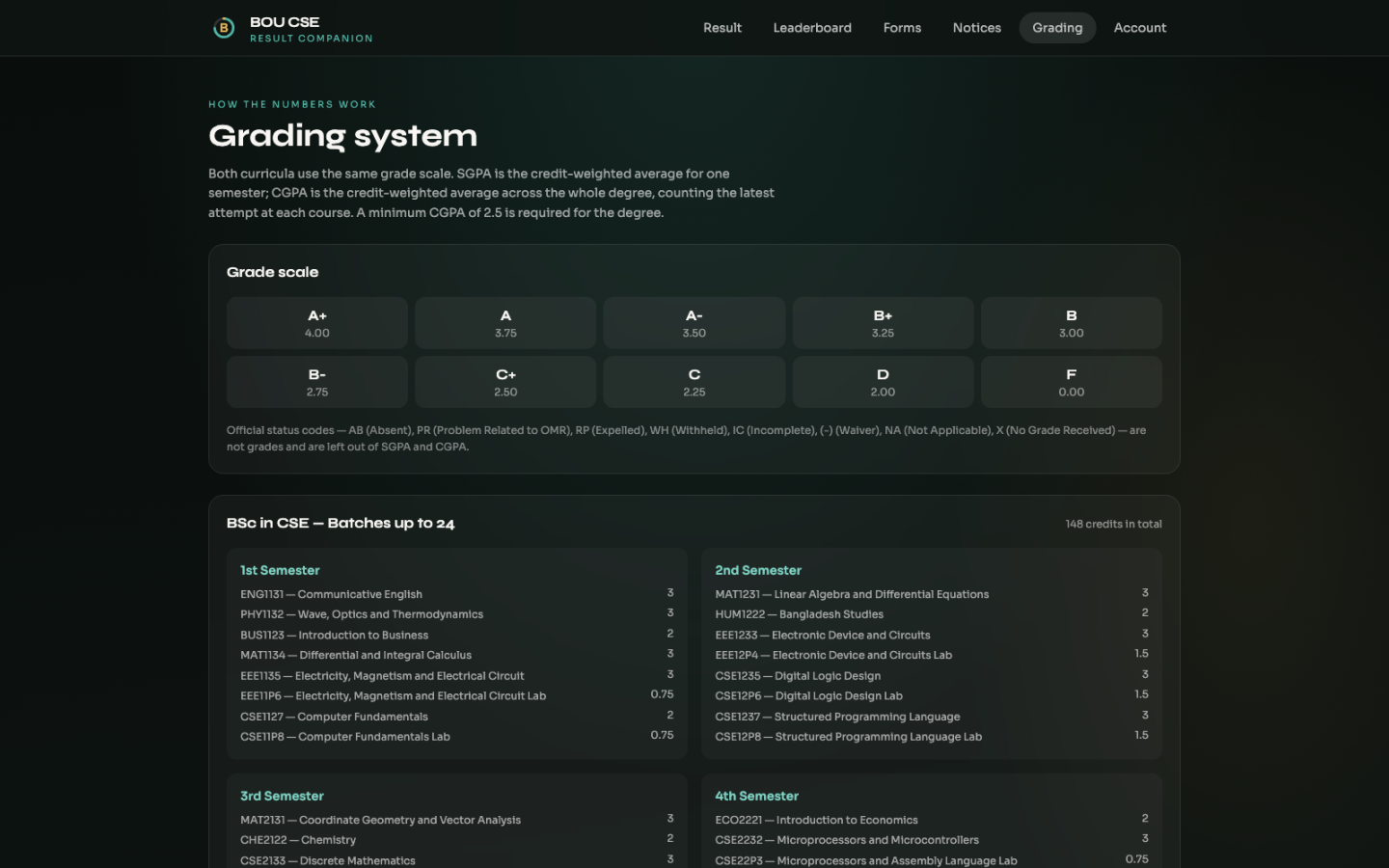Viewport: 1389px width, 868px height.
Task: Go to the Leaderboard page
Action: click(812, 28)
